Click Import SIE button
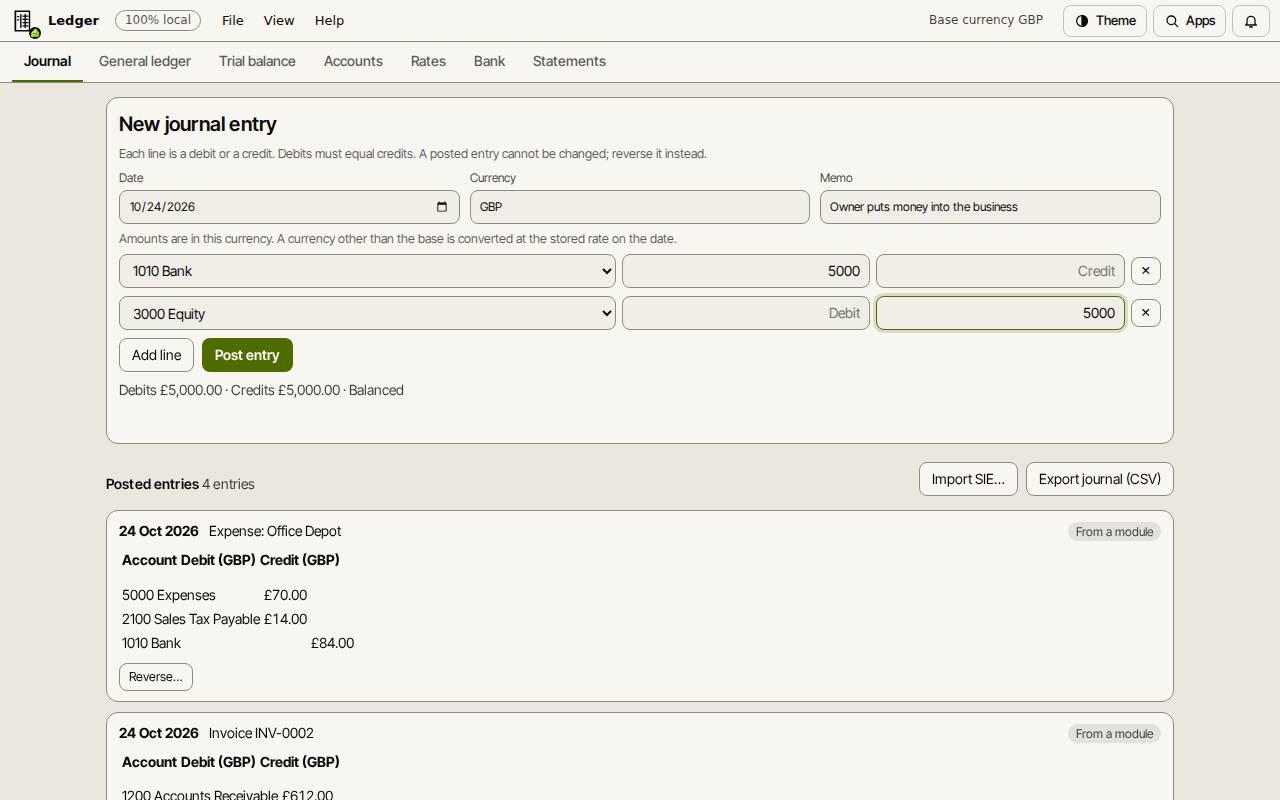 pos(968,479)
